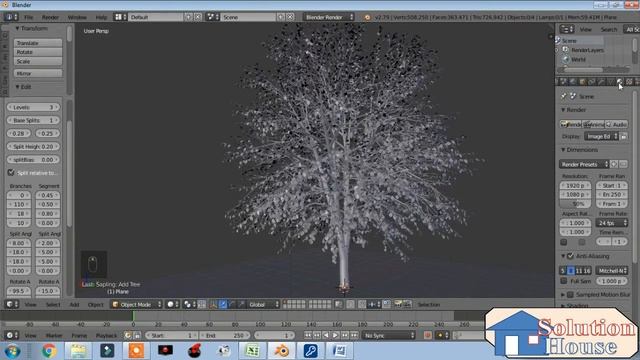Toggle the auto keyframe record button
Viewport: 640px width, 360px height.
click(x=428, y=336)
